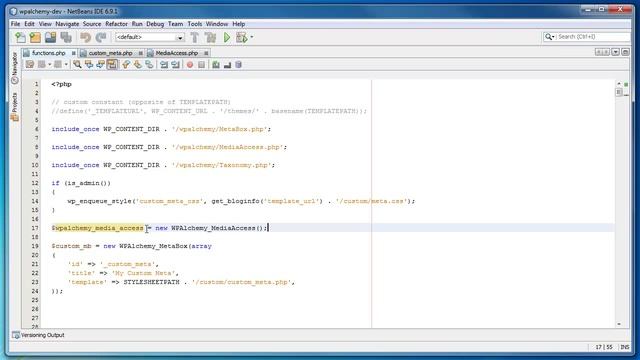Open the Debug Project dropdown arrow
This screenshot has height=360, width=640.
coord(251,37)
